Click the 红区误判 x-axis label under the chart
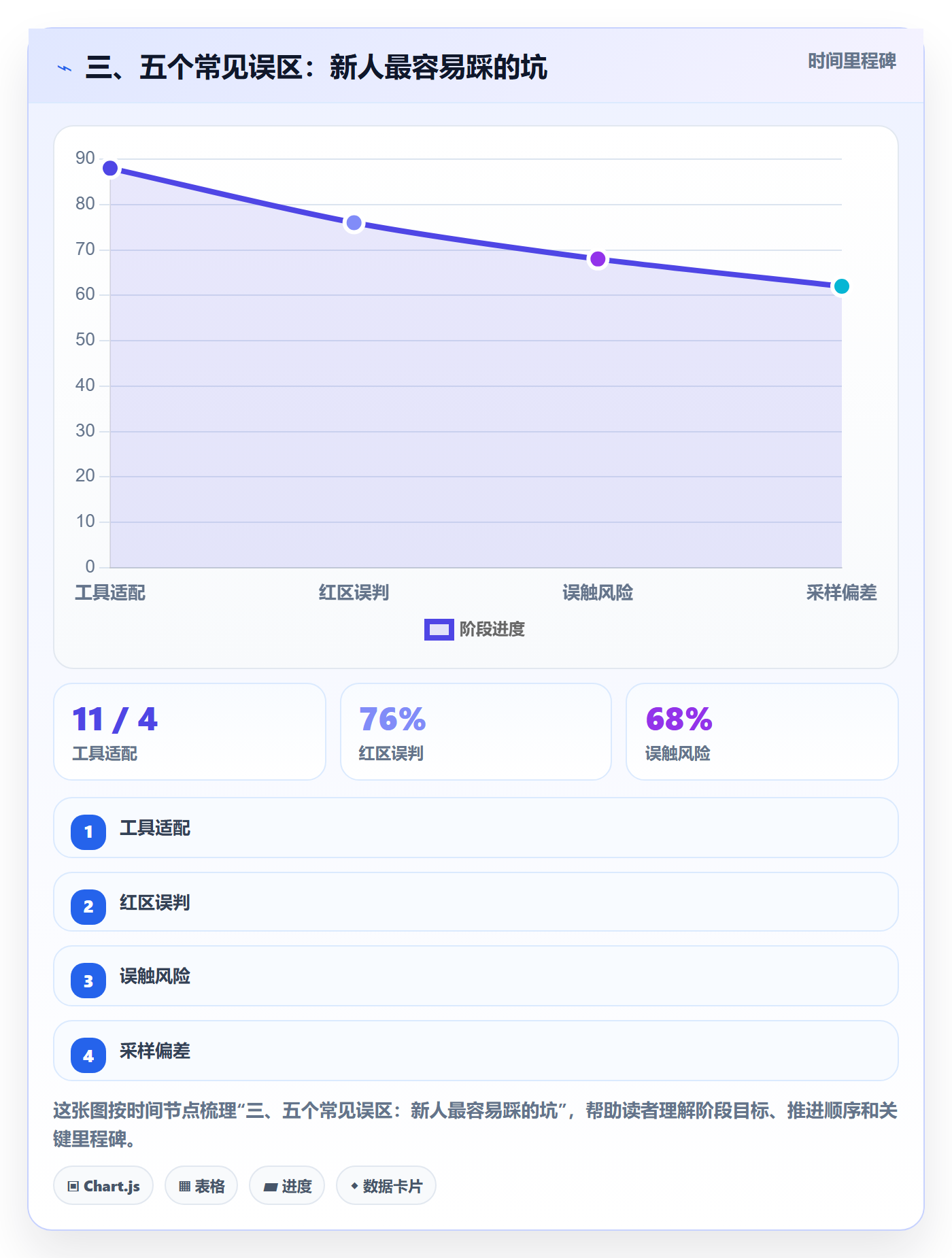Screen dimensions: 952x1258 click(354, 593)
